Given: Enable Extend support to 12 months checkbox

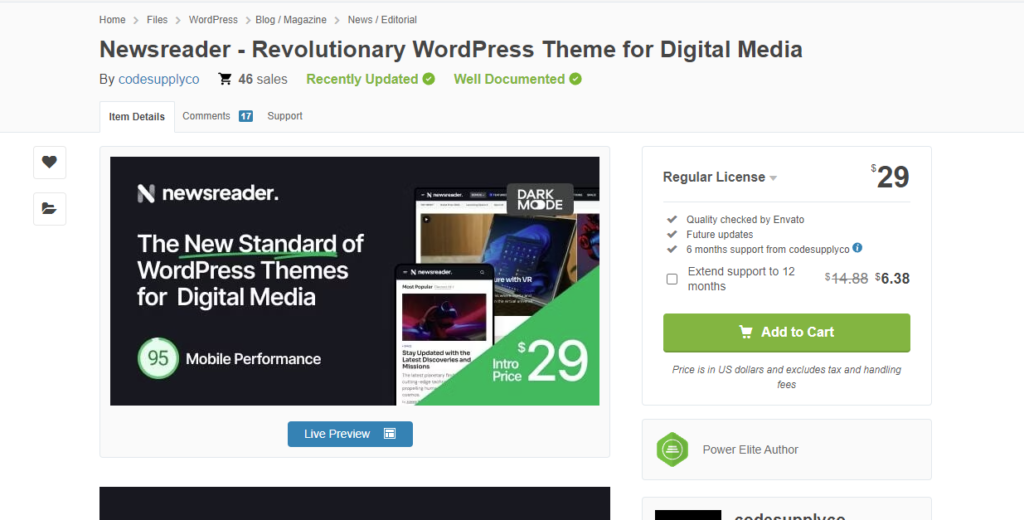Looking at the screenshot, I should pyautogui.click(x=672, y=279).
